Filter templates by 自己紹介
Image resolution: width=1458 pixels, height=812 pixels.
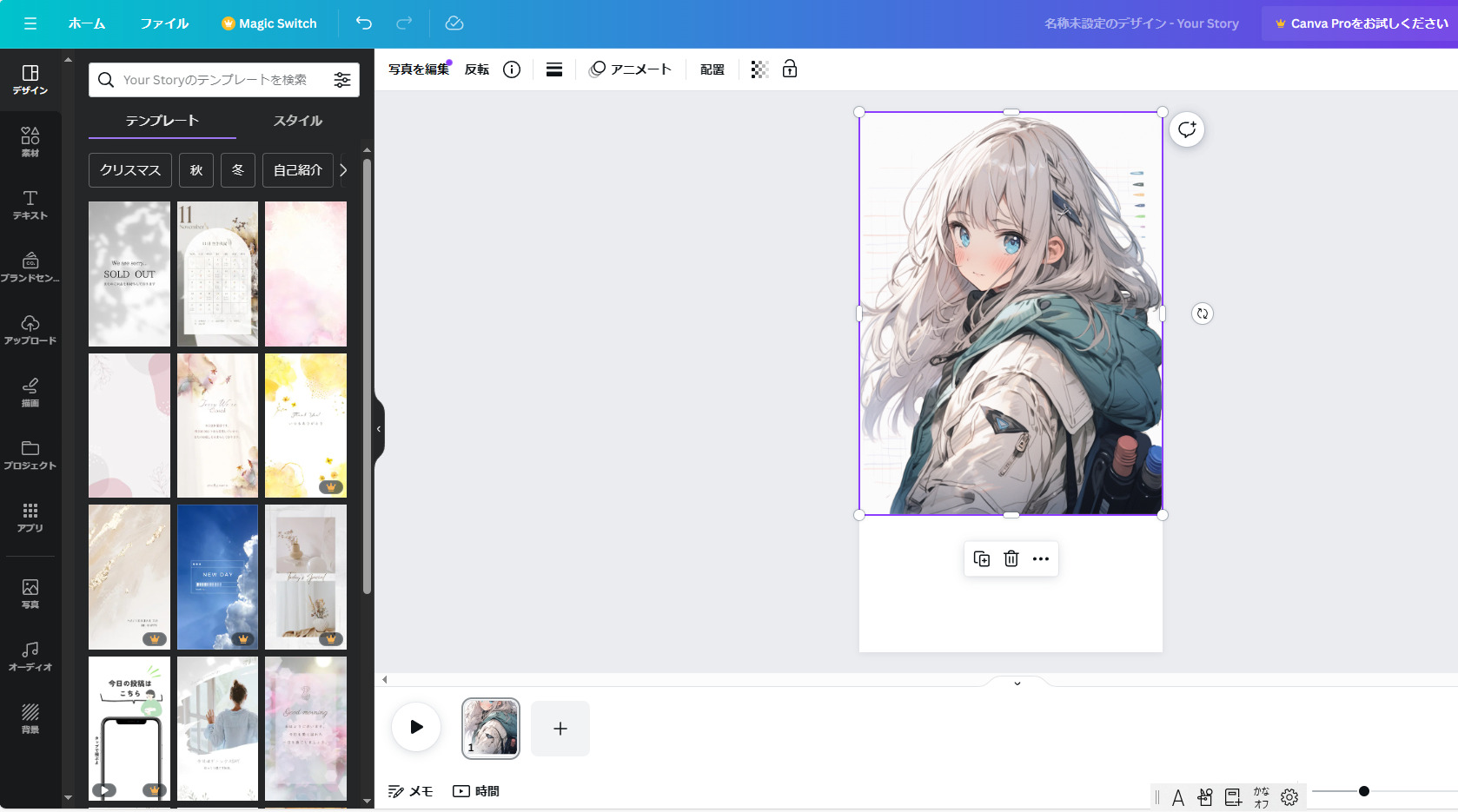298,170
